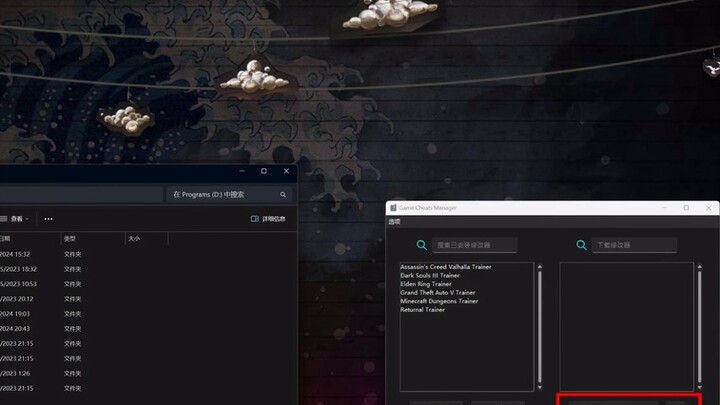Click the installed trainers search magnifier icon
This screenshot has width=720, height=405.
click(422, 245)
